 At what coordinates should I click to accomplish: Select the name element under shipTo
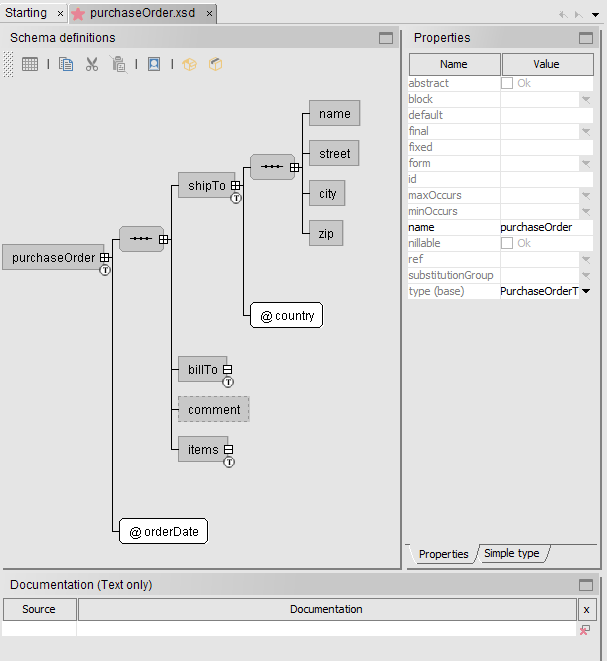[x=335, y=113]
